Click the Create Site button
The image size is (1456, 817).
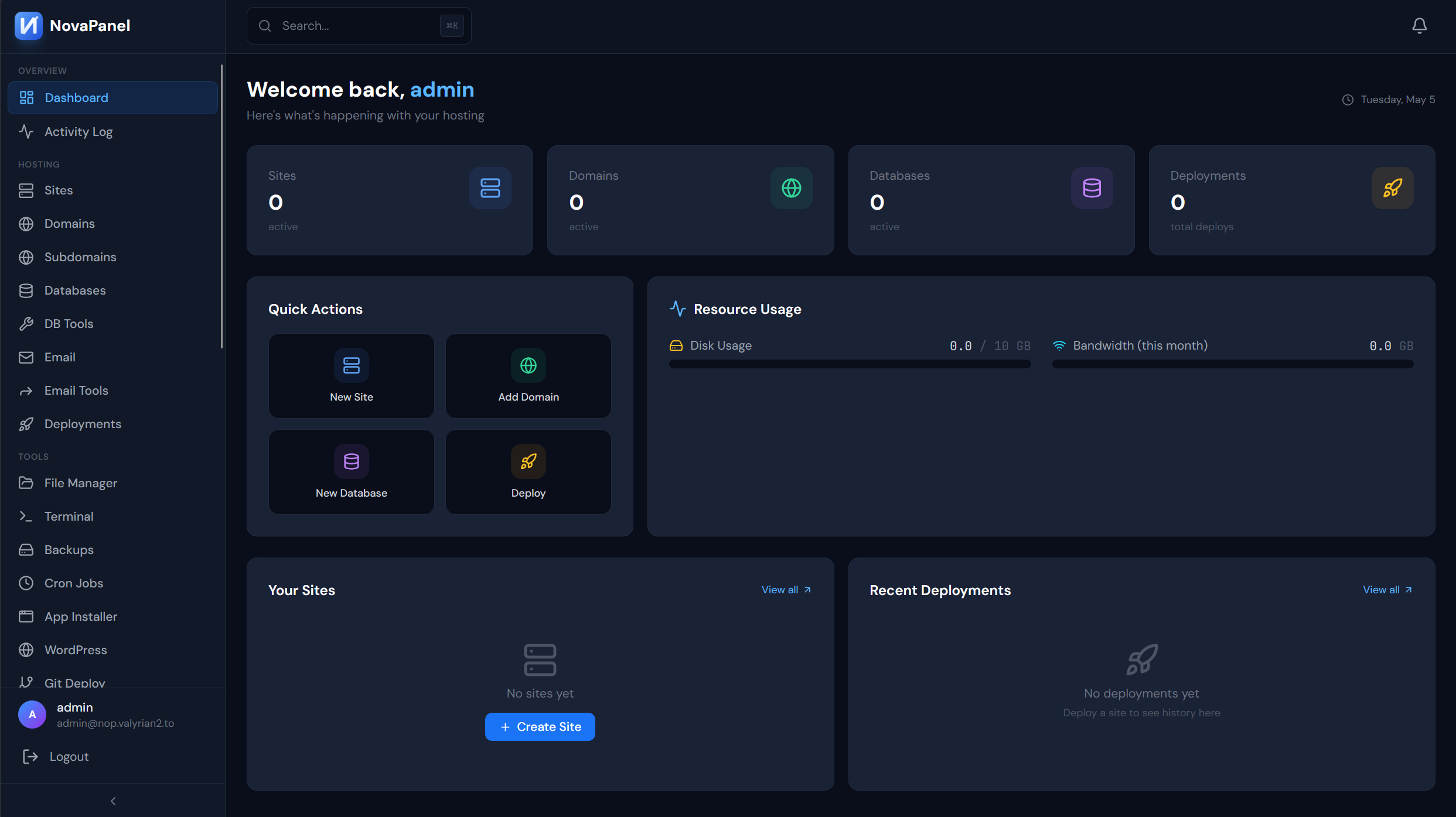540,727
